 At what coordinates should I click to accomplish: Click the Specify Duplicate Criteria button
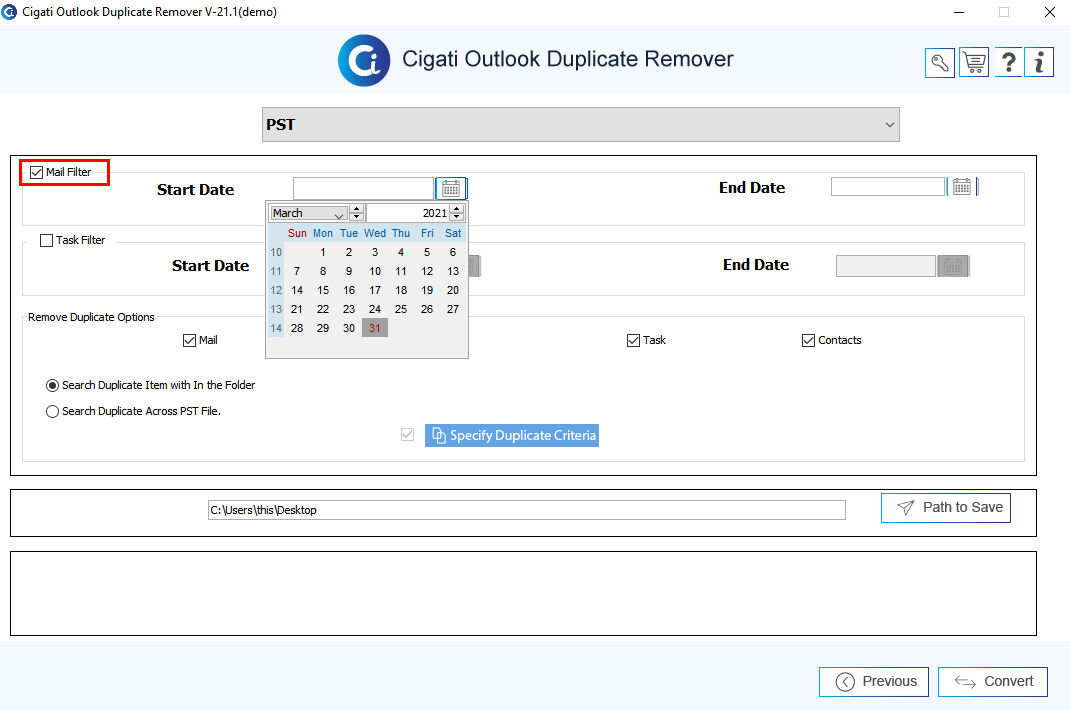click(512, 436)
